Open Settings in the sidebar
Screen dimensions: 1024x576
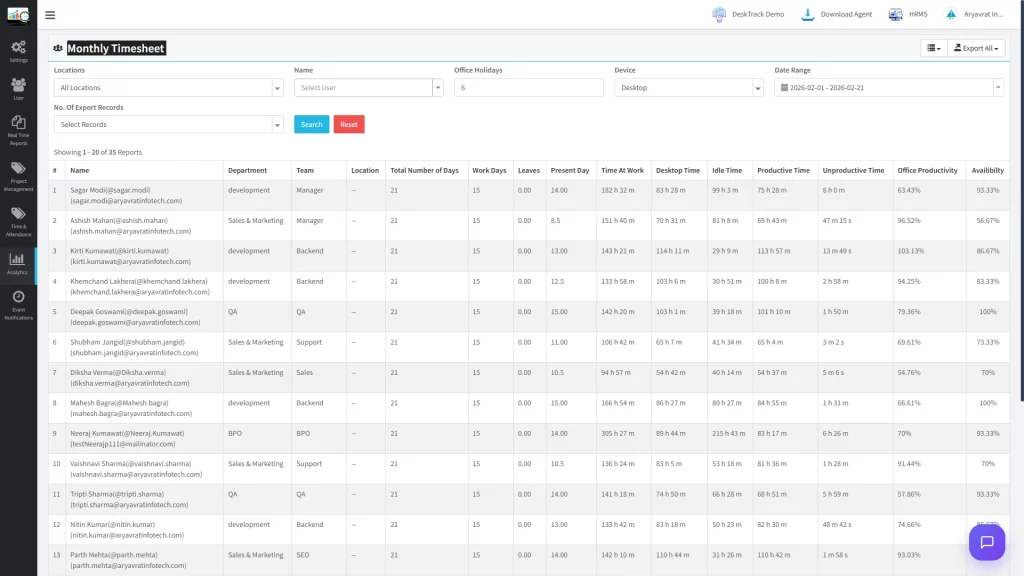click(x=18, y=51)
